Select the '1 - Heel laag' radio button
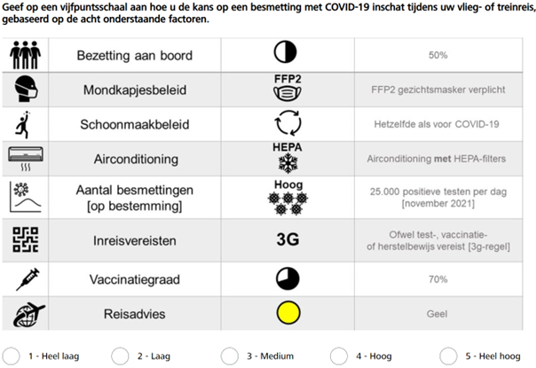536x368 pixels. point(11,356)
